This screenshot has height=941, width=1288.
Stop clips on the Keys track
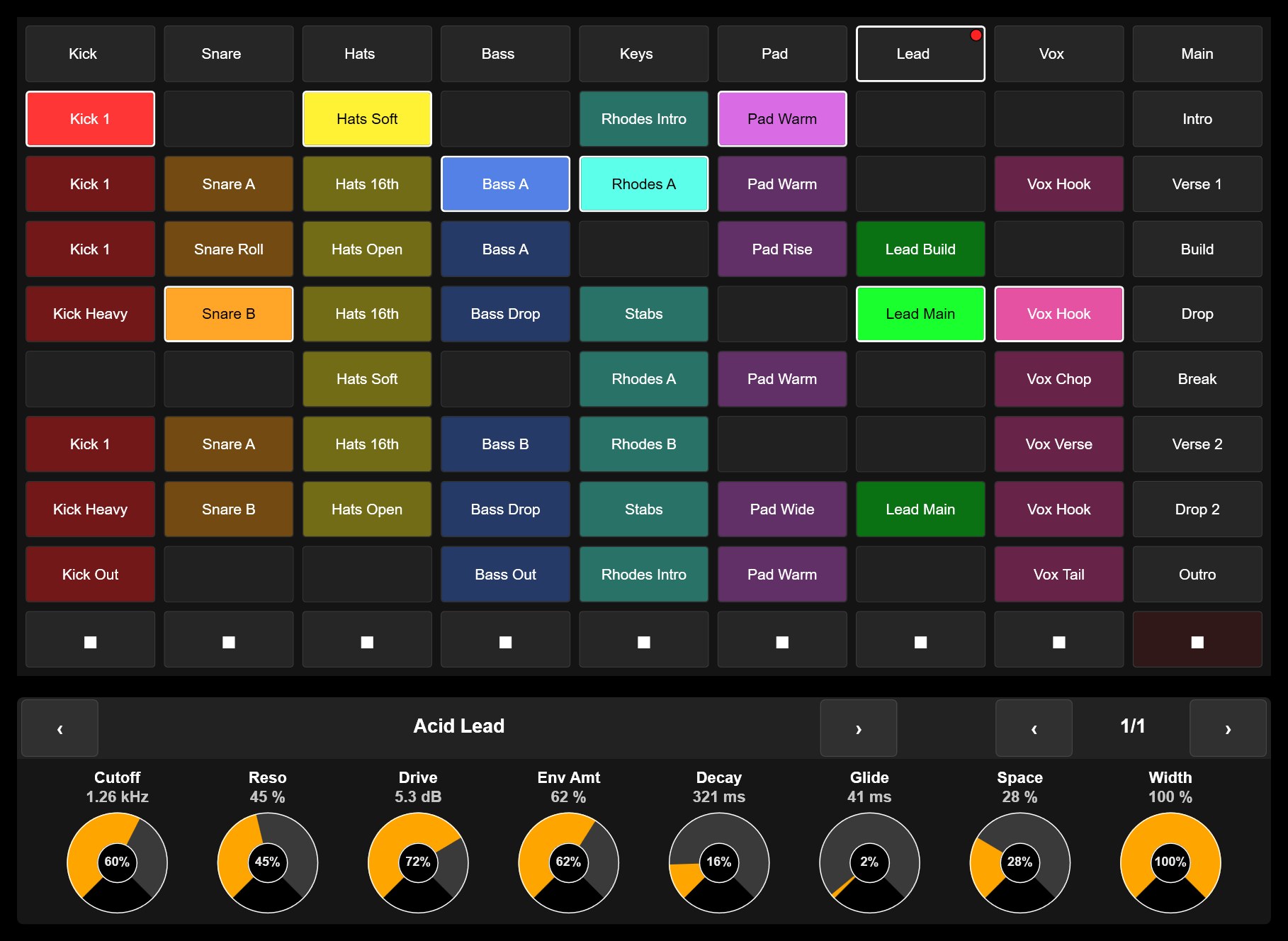(643, 639)
